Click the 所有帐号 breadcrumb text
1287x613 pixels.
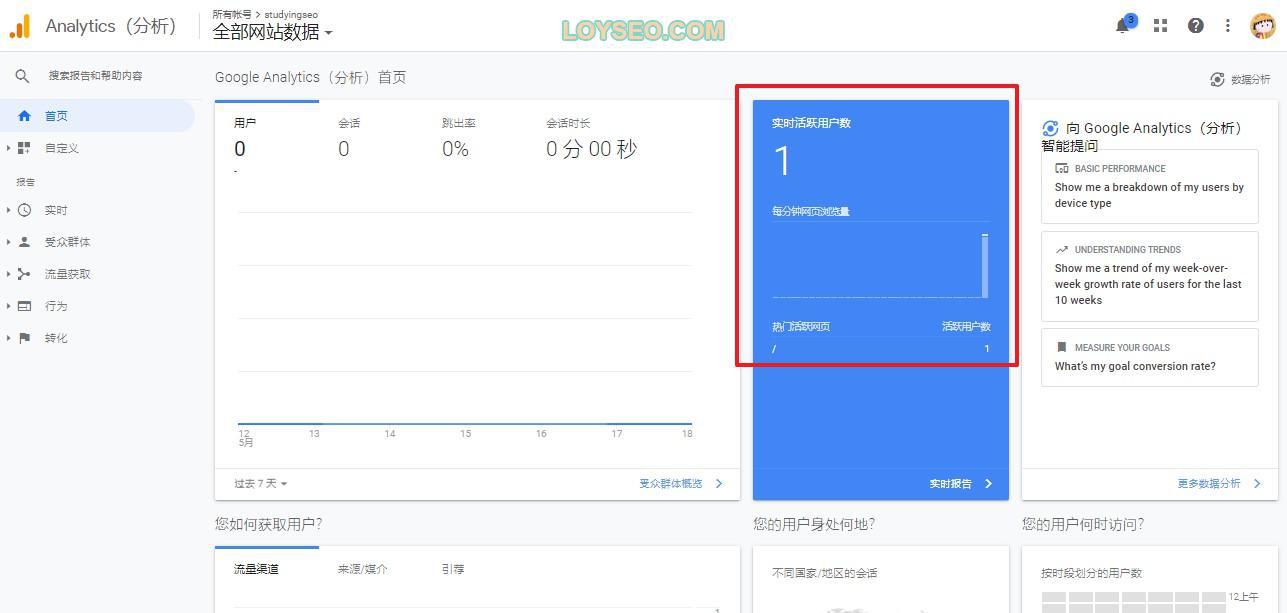[x=231, y=14]
